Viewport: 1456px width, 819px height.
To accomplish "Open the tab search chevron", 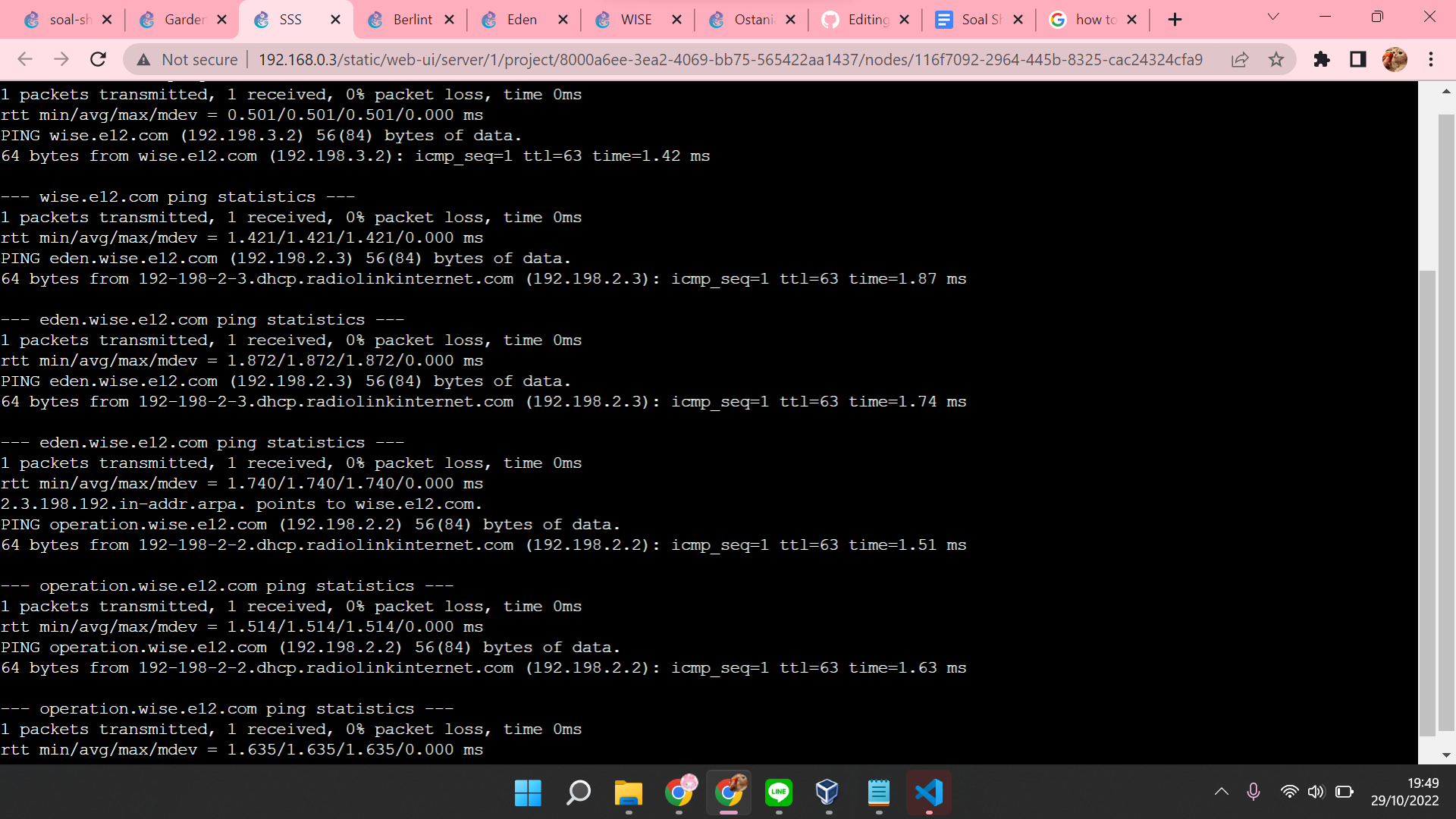I will coord(1273,17).
